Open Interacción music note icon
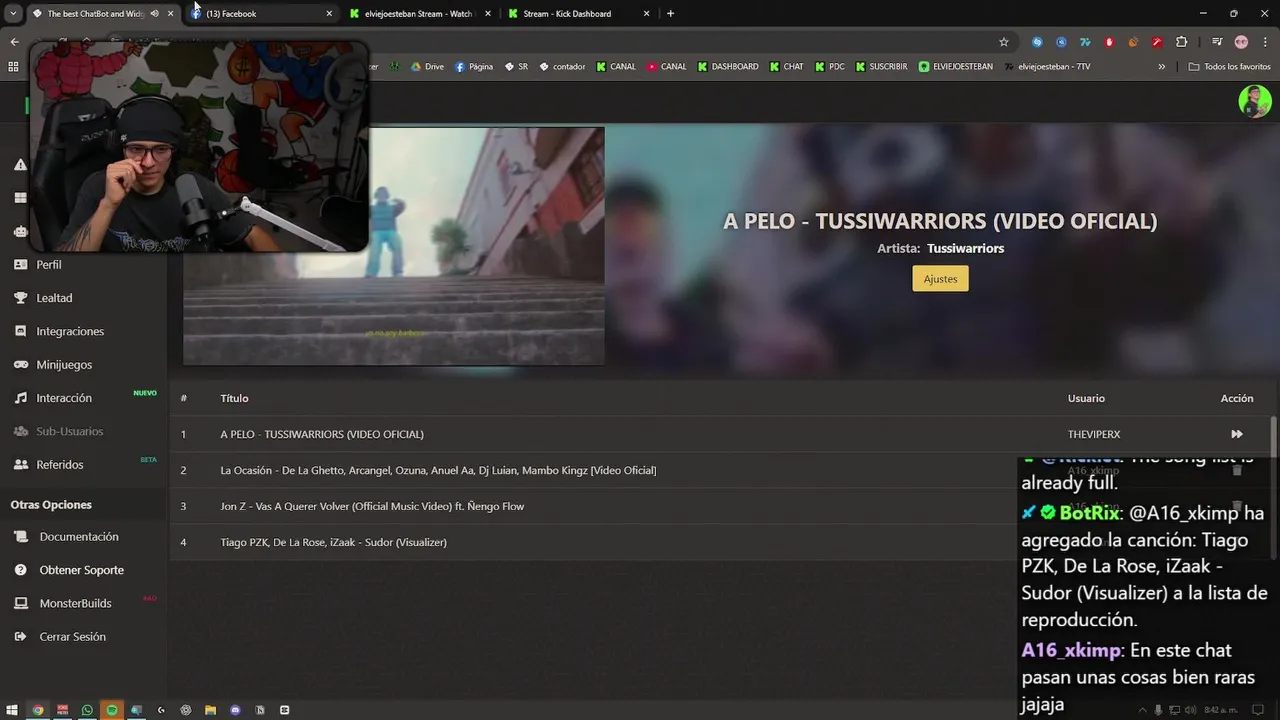1280x720 pixels. 20,398
